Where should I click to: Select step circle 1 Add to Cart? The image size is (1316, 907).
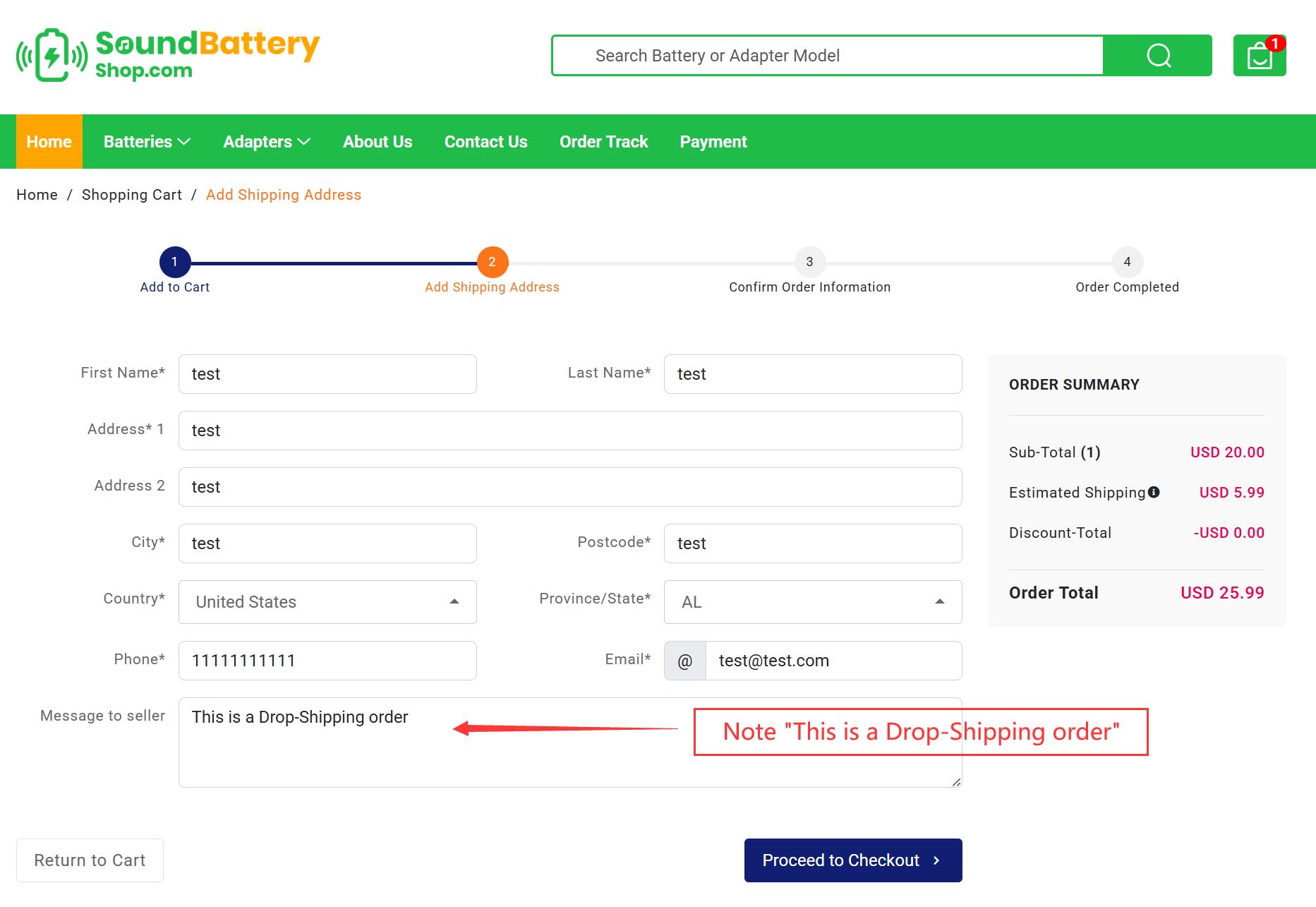click(x=174, y=261)
